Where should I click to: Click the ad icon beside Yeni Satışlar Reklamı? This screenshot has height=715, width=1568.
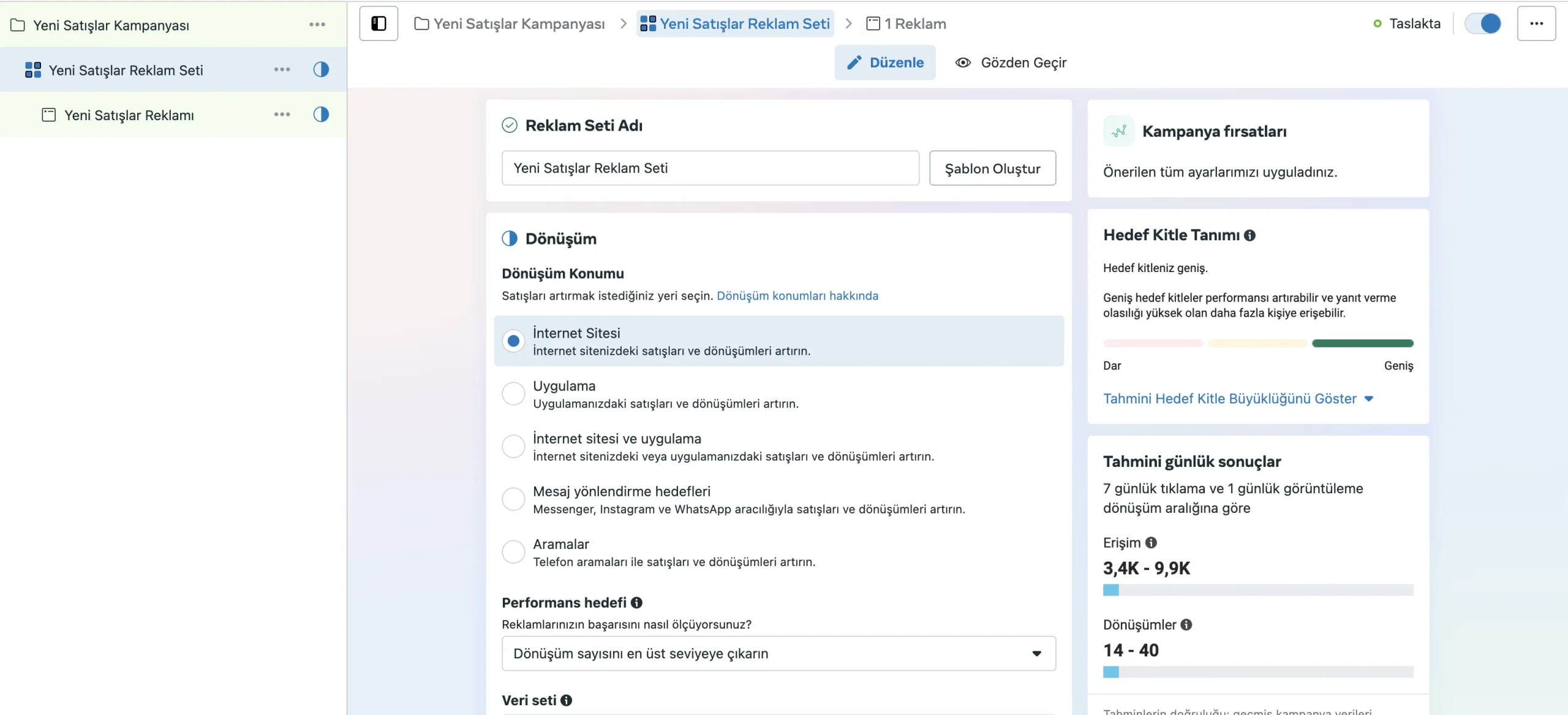tap(48, 115)
